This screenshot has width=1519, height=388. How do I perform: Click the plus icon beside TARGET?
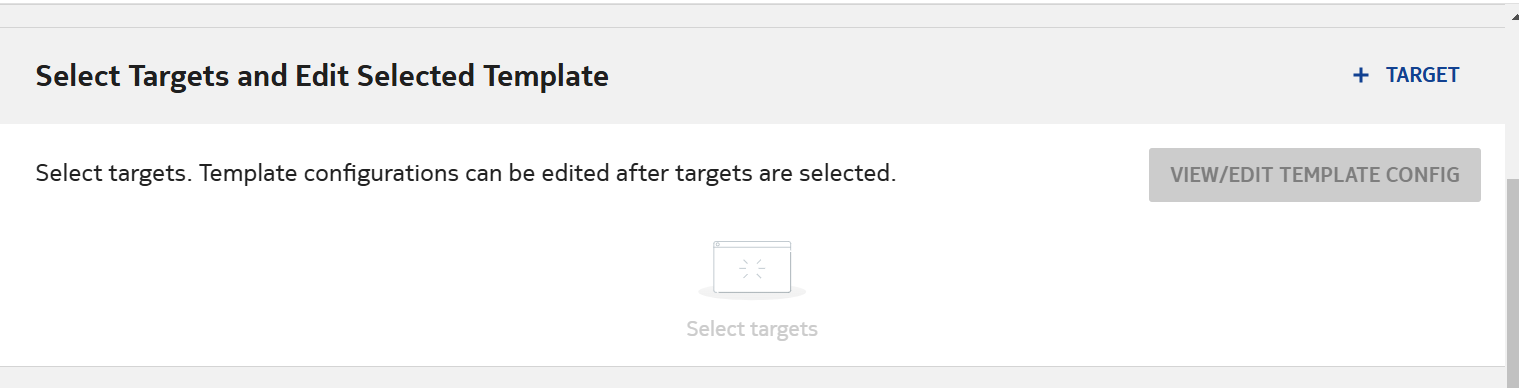[1360, 75]
